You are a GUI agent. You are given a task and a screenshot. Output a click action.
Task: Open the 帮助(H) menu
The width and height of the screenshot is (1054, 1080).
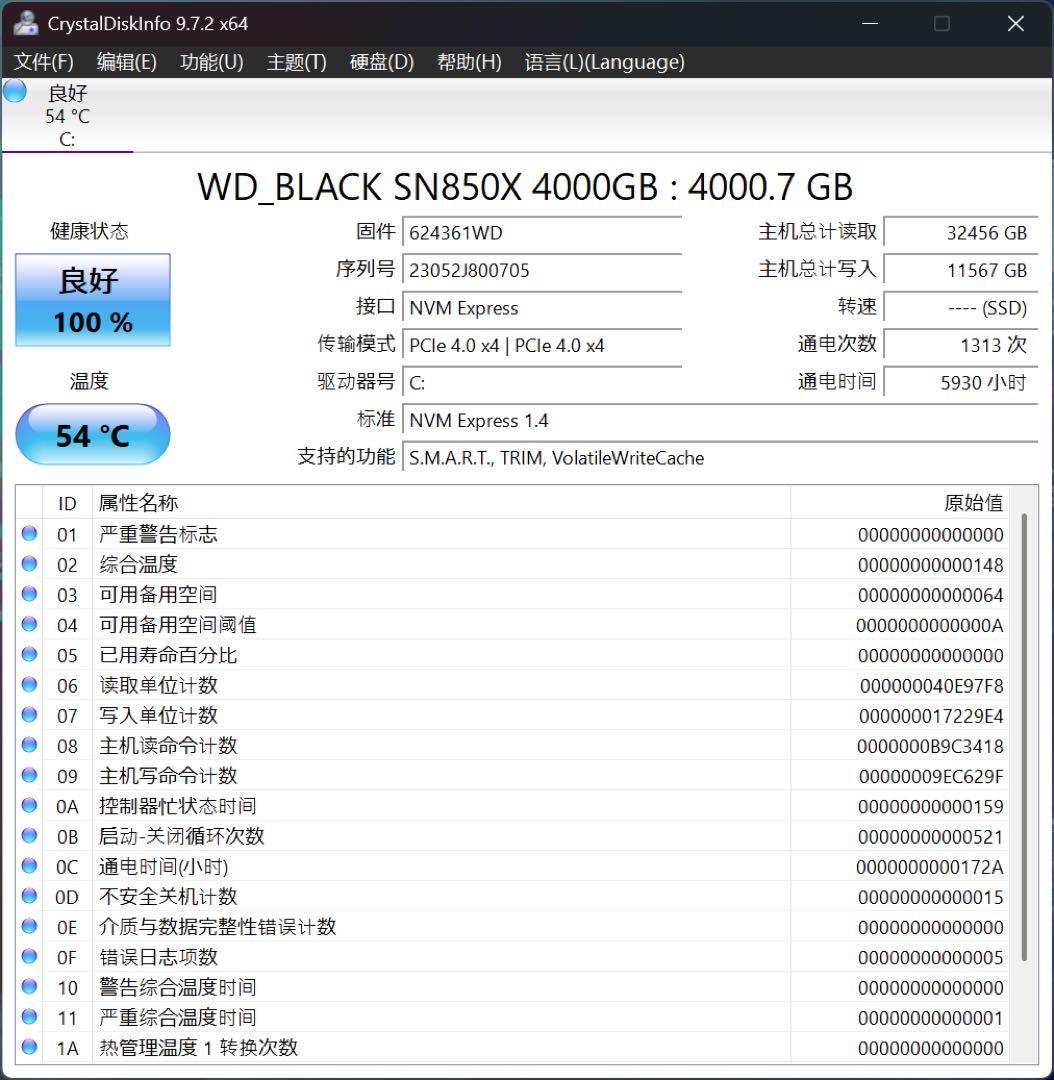point(469,61)
